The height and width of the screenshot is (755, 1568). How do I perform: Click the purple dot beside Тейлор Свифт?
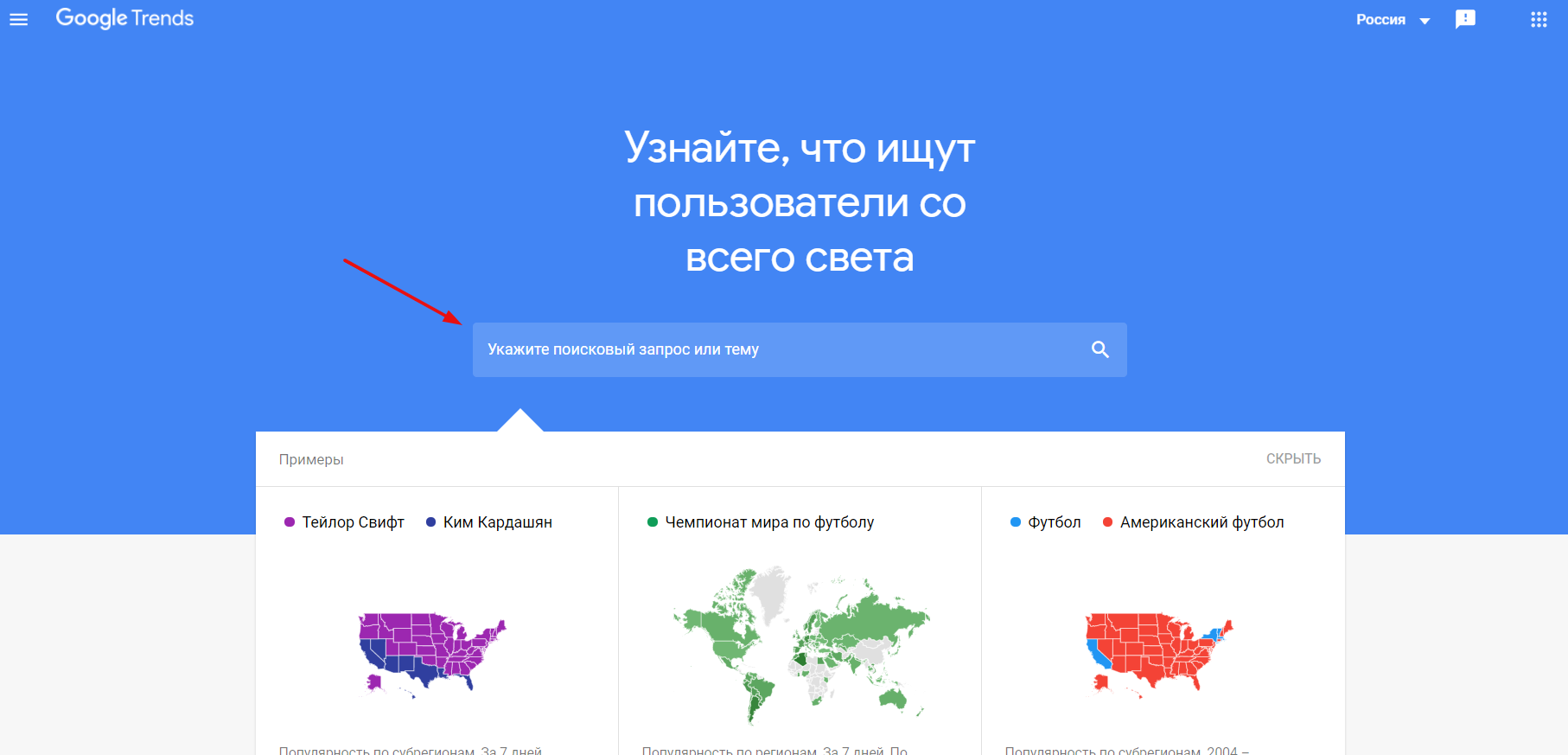pyautogui.click(x=290, y=522)
